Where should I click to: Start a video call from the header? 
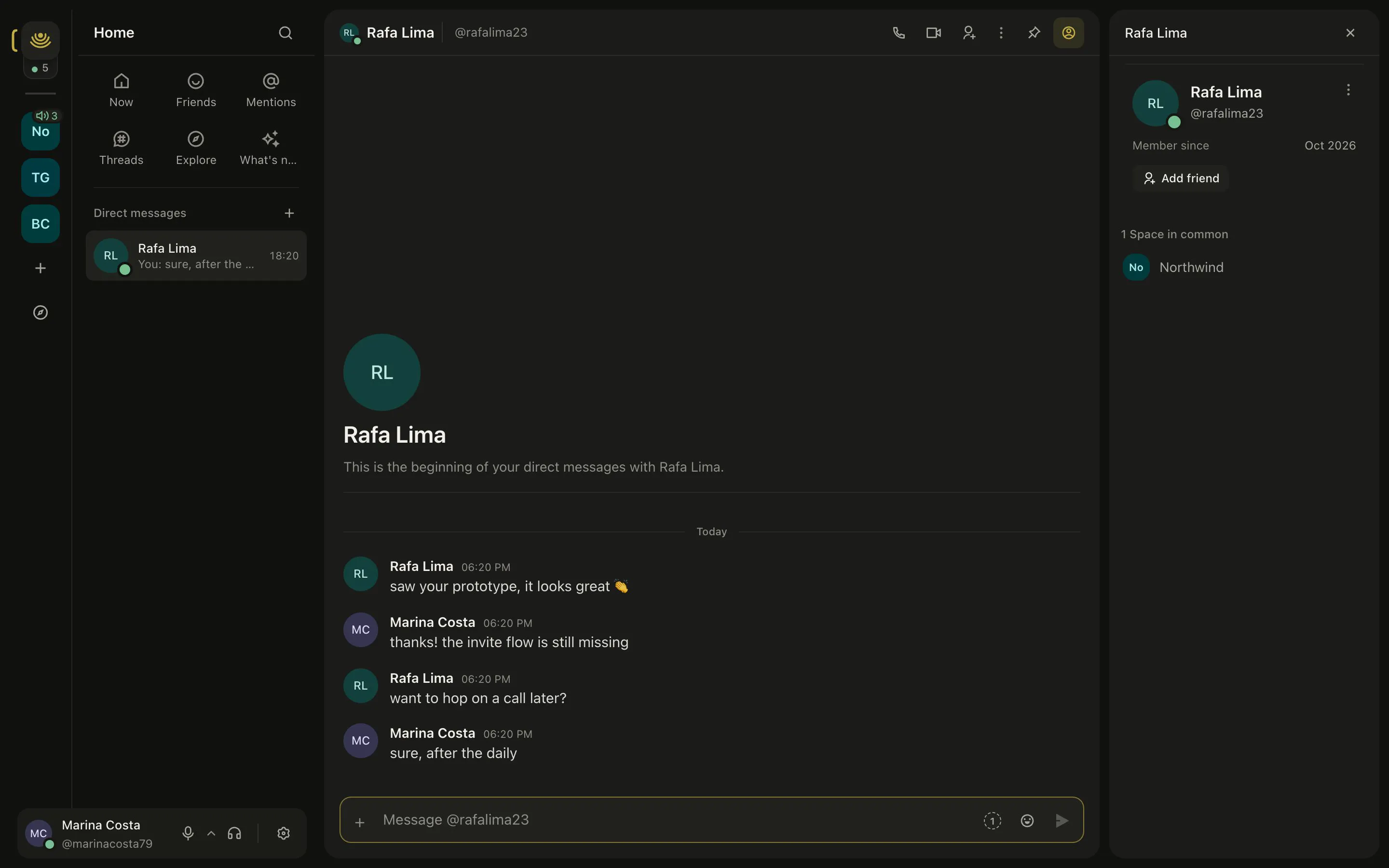tap(933, 33)
